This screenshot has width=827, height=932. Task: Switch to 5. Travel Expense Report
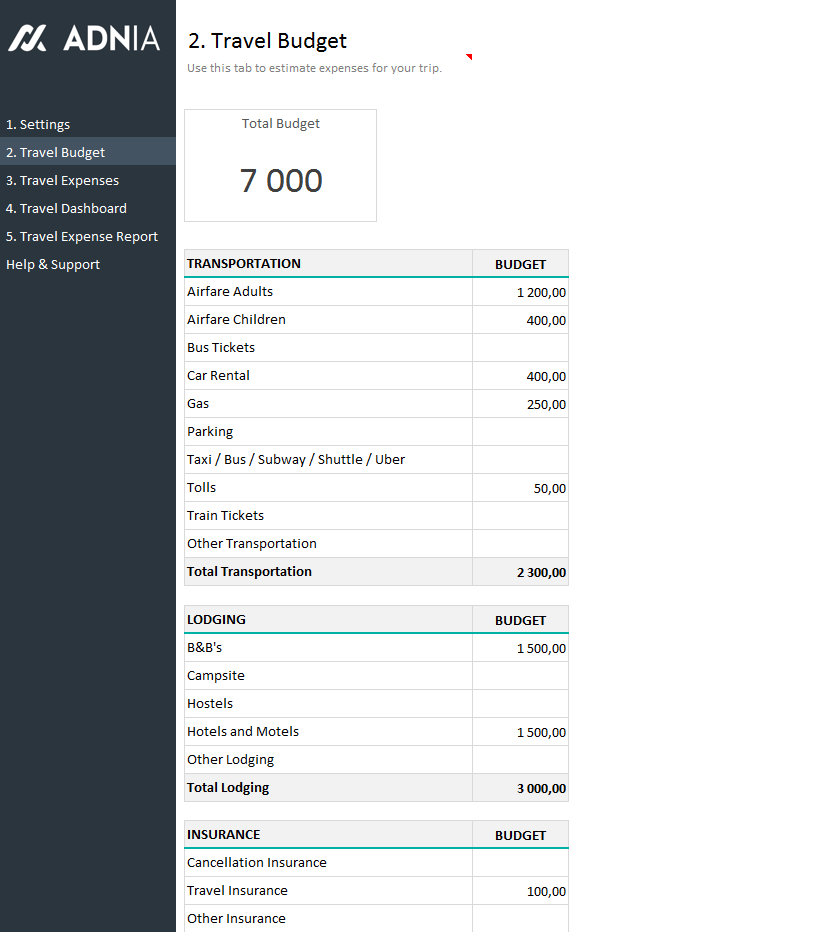click(x=82, y=237)
